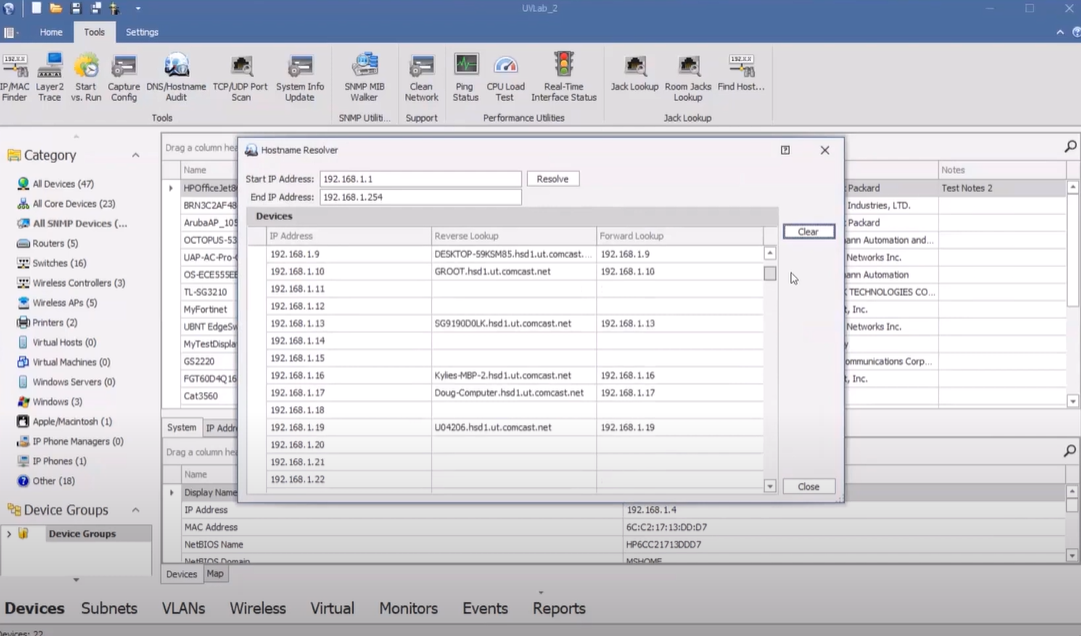The image size is (1081, 636).
Task: Collapse the ribbon with chevron
Action: point(1060,32)
